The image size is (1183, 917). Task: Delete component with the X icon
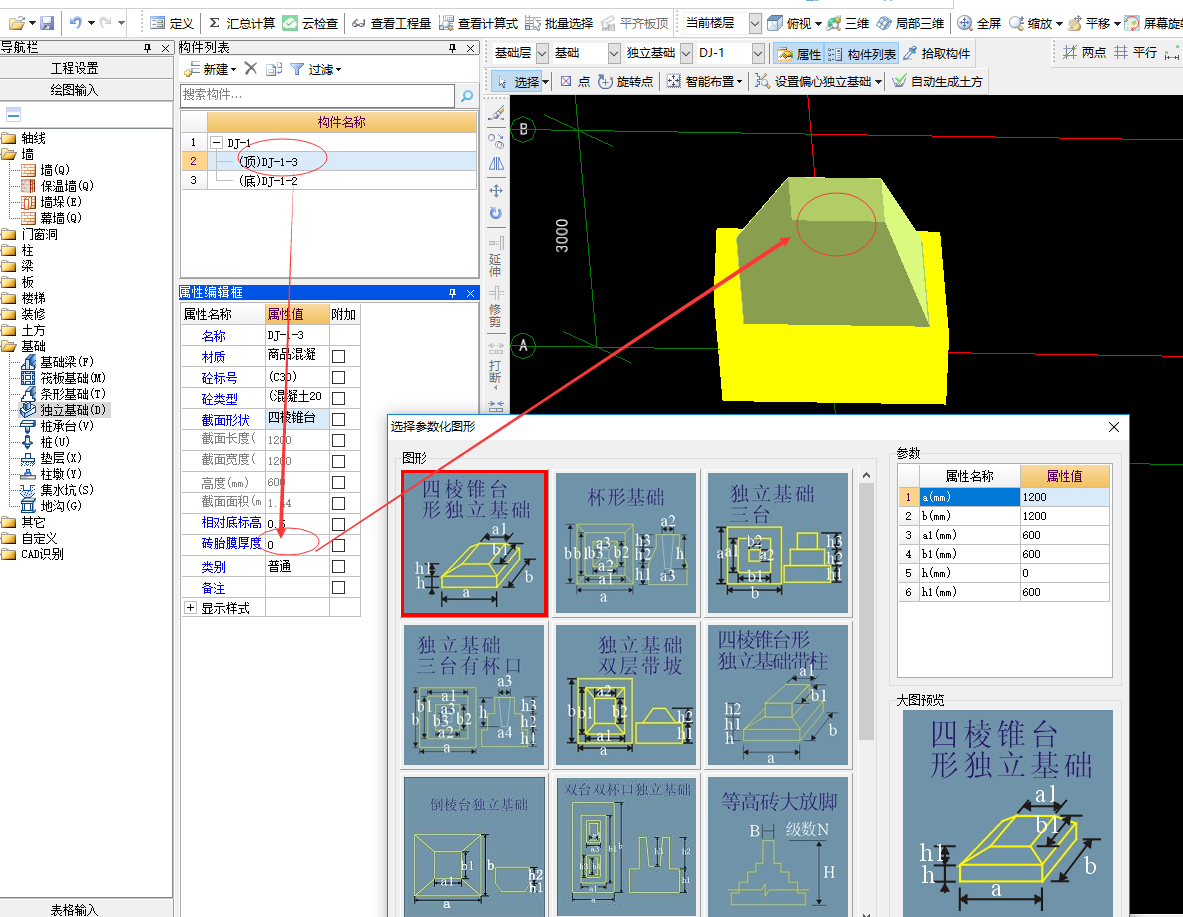click(x=251, y=69)
